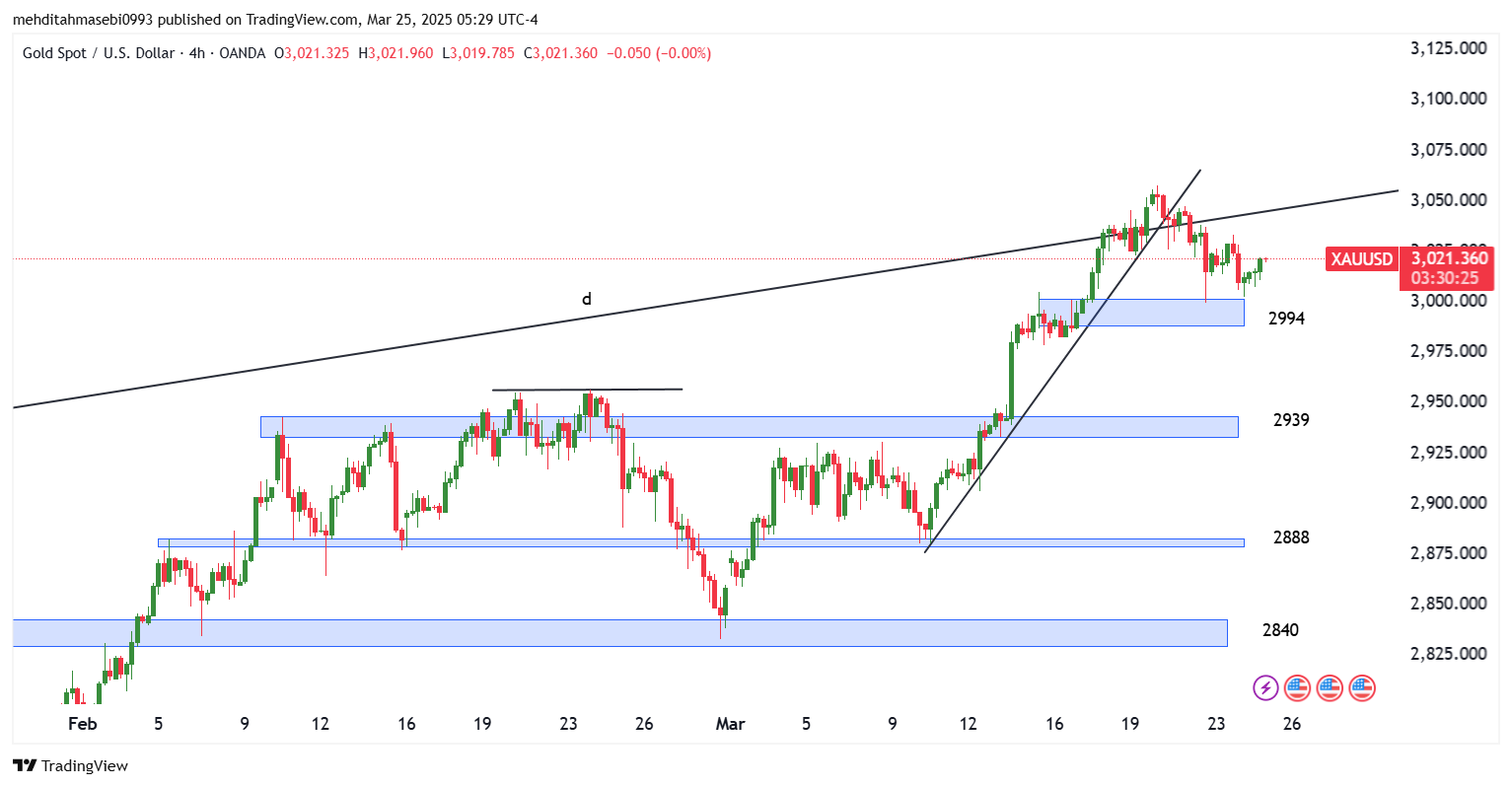Click the Gold Spot / U.S. Dollar title
The height and width of the screenshot is (787, 1512).
99,53
